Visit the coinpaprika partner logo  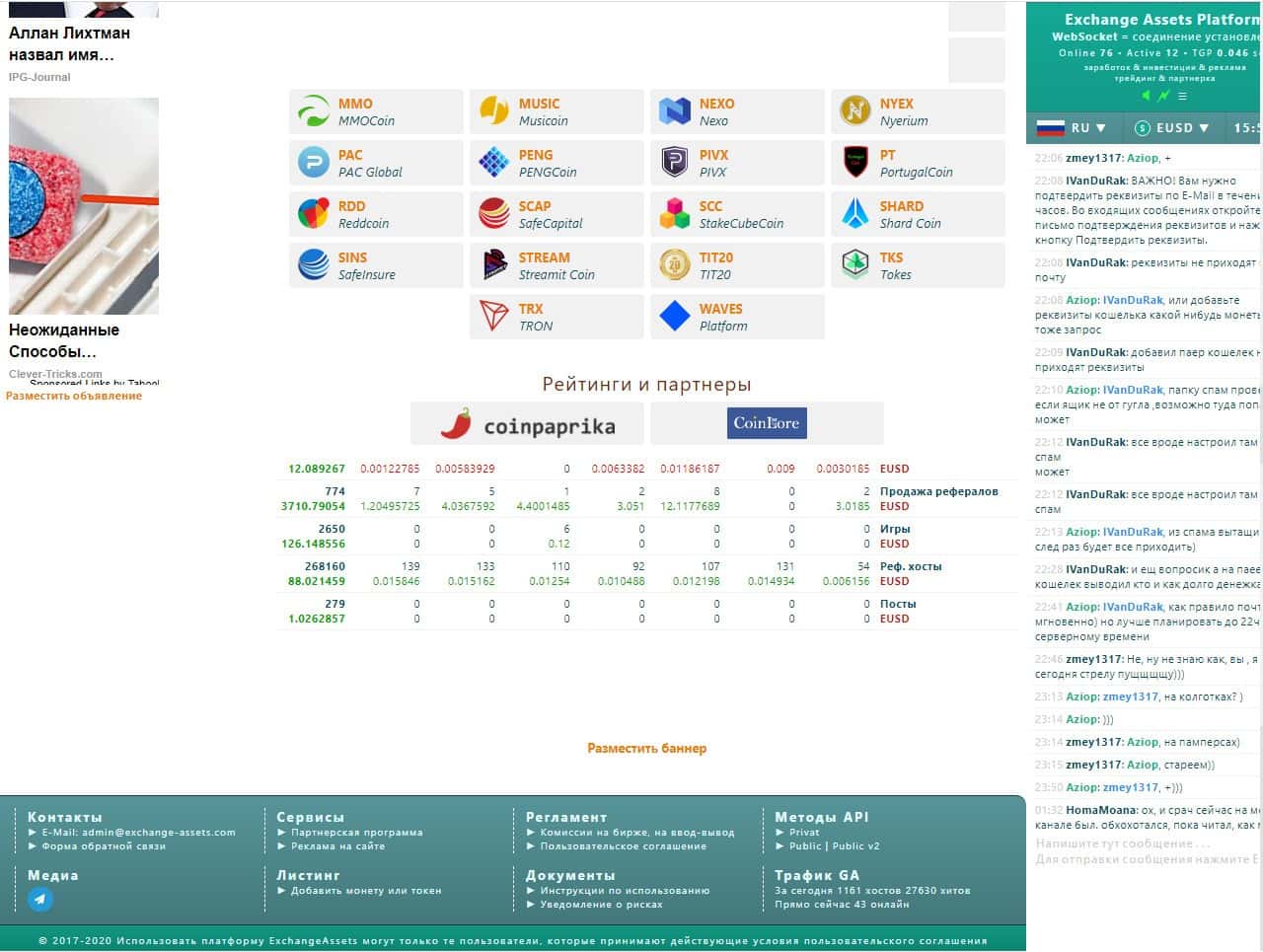pos(528,424)
